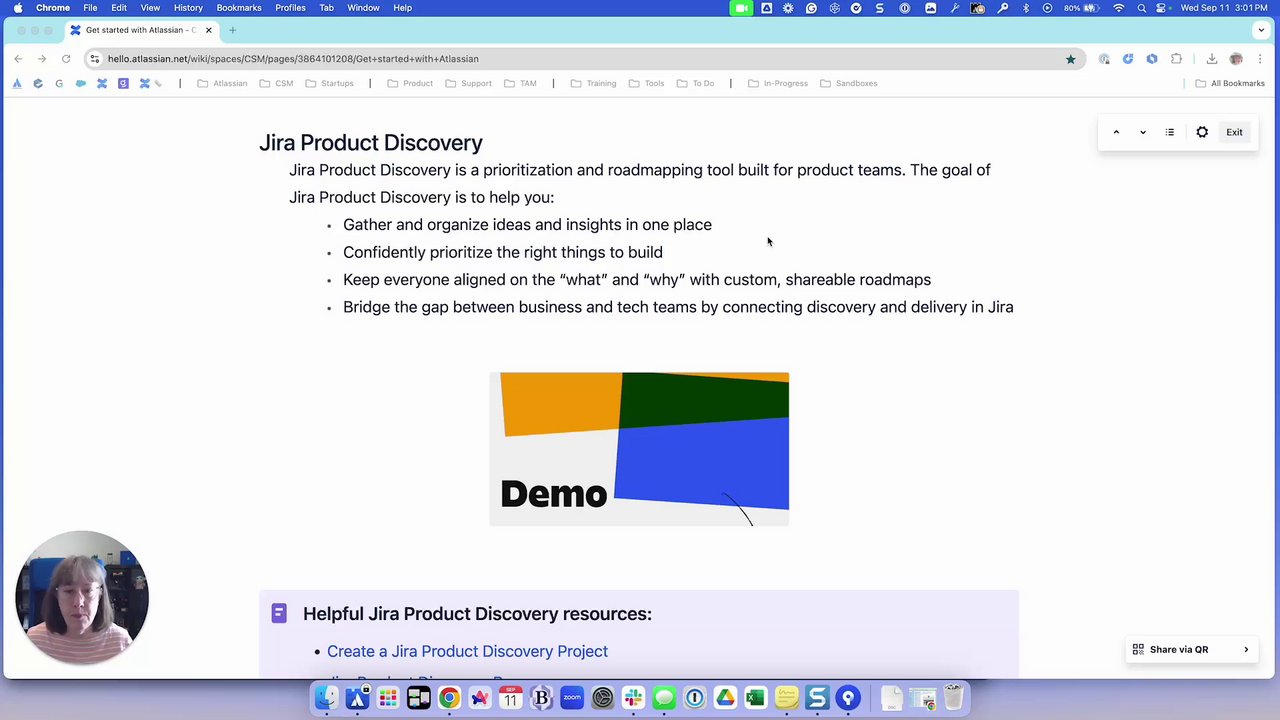Image resolution: width=1280 pixels, height=720 pixels.
Task: Reload the current page
Action: point(66,59)
